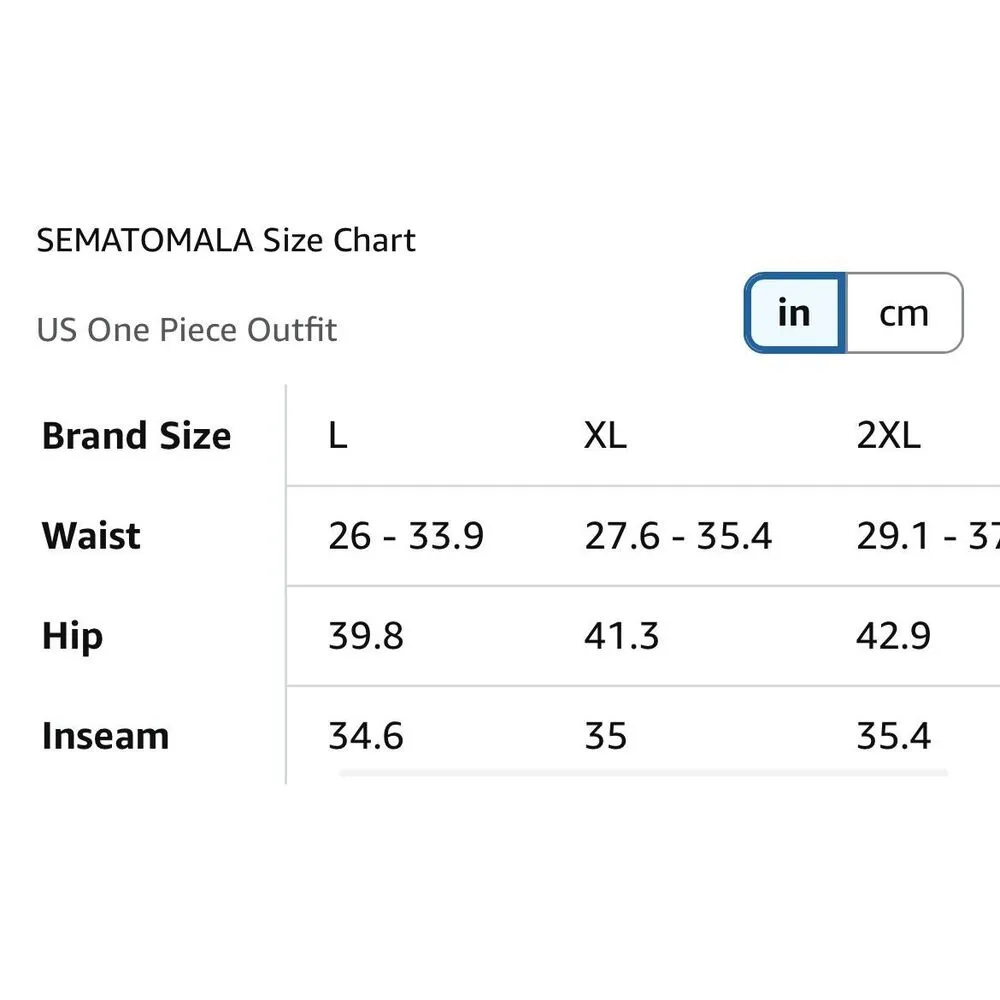Click the L inseam value 34.6
The height and width of the screenshot is (1000, 1000).
click(x=366, y=736)
